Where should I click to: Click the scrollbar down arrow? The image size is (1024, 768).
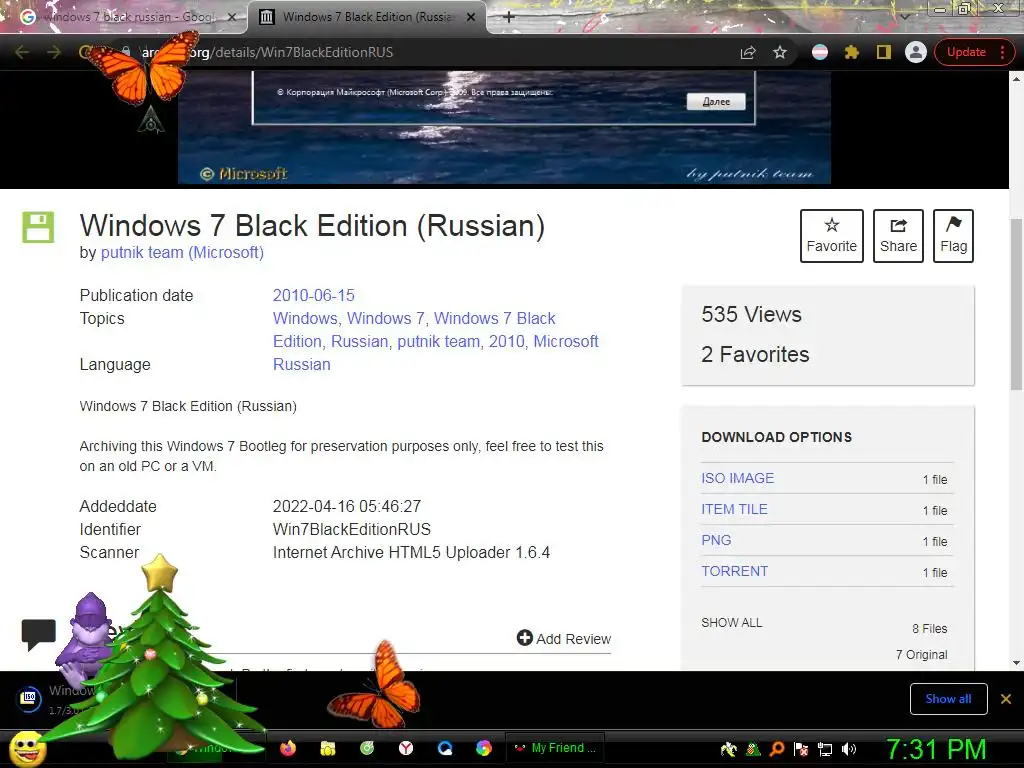coord(1016,663)
